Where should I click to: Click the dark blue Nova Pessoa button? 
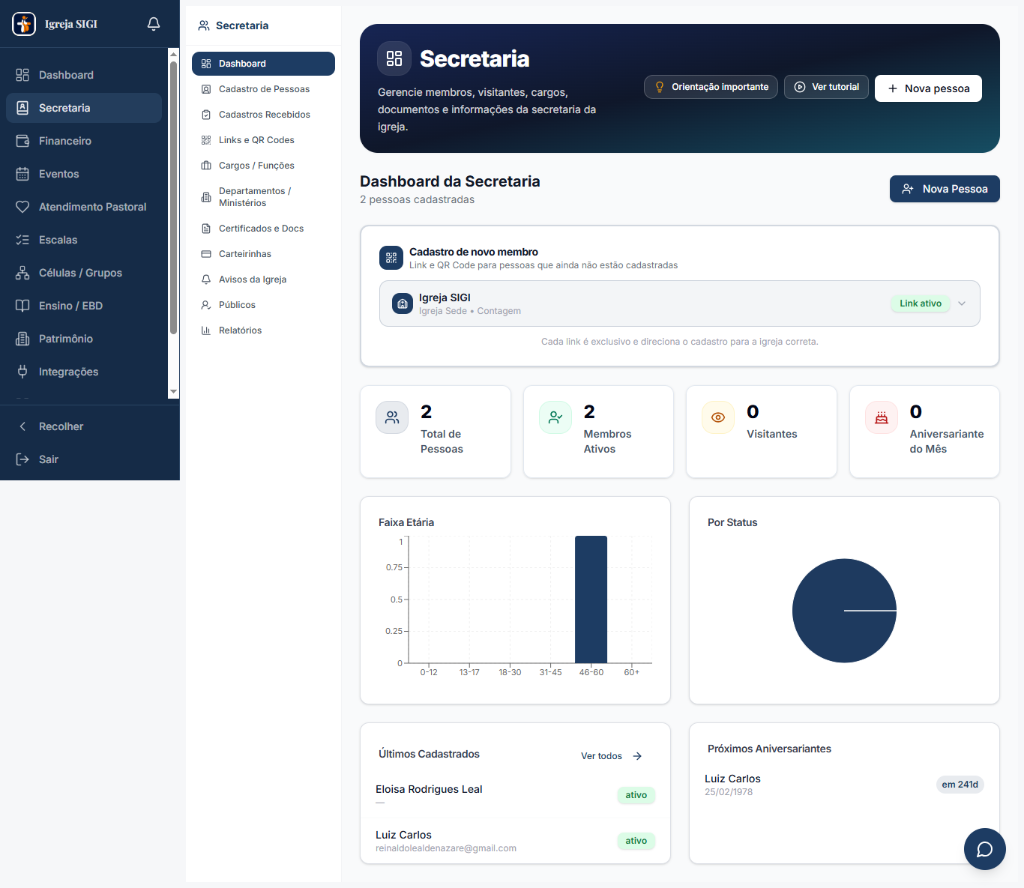(944, 189)
